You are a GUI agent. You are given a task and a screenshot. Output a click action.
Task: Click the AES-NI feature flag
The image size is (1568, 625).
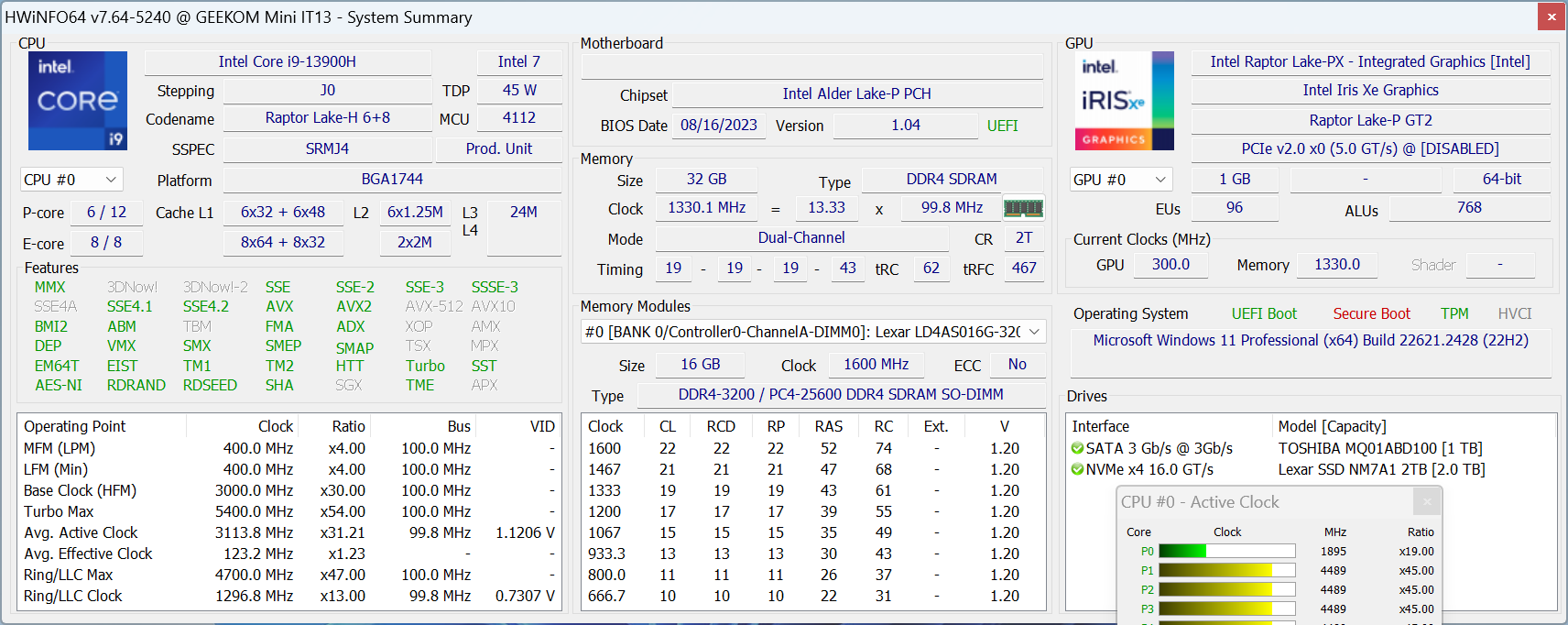click(59, 386)
